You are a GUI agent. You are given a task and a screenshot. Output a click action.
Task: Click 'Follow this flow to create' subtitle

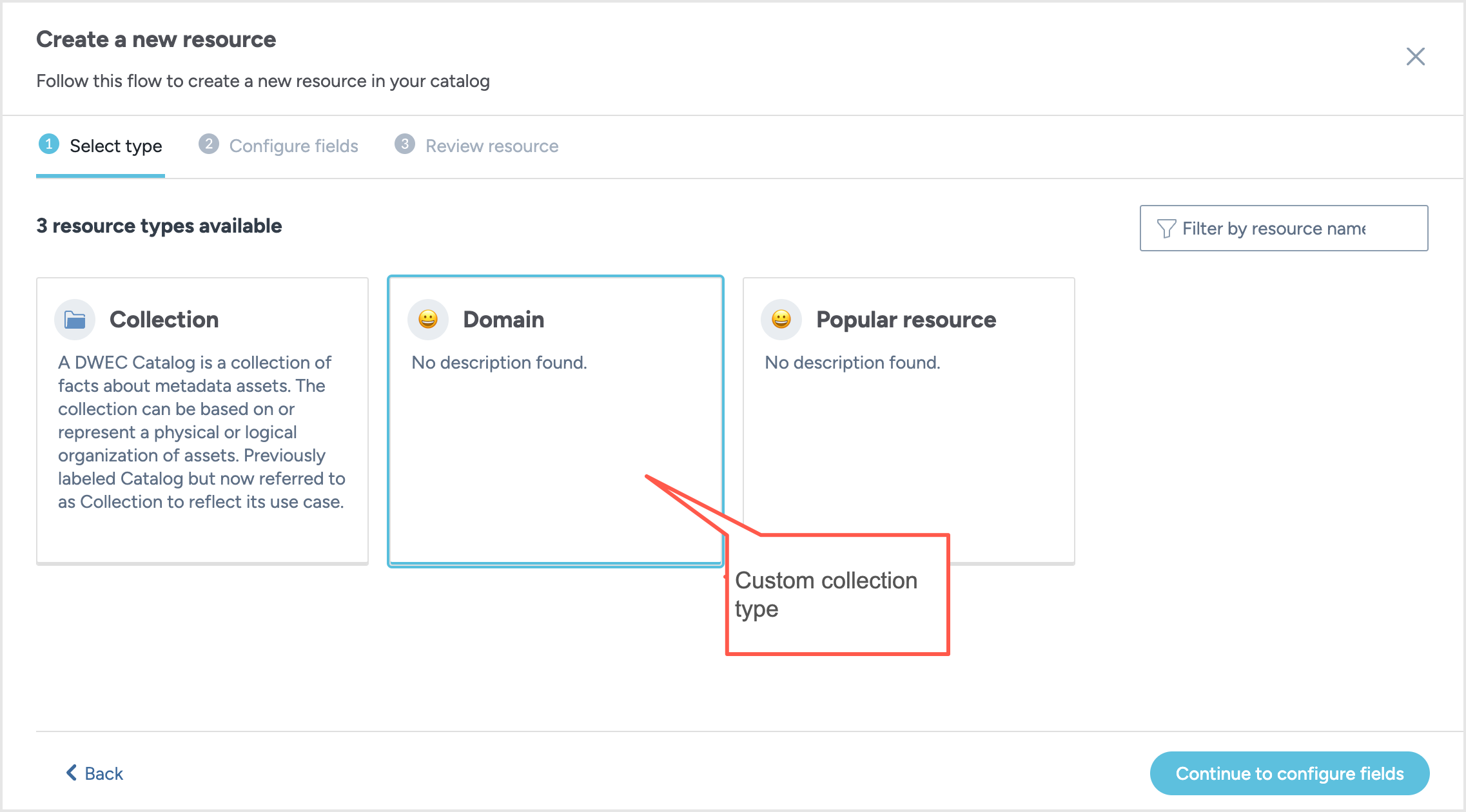(x=263, y=81)
